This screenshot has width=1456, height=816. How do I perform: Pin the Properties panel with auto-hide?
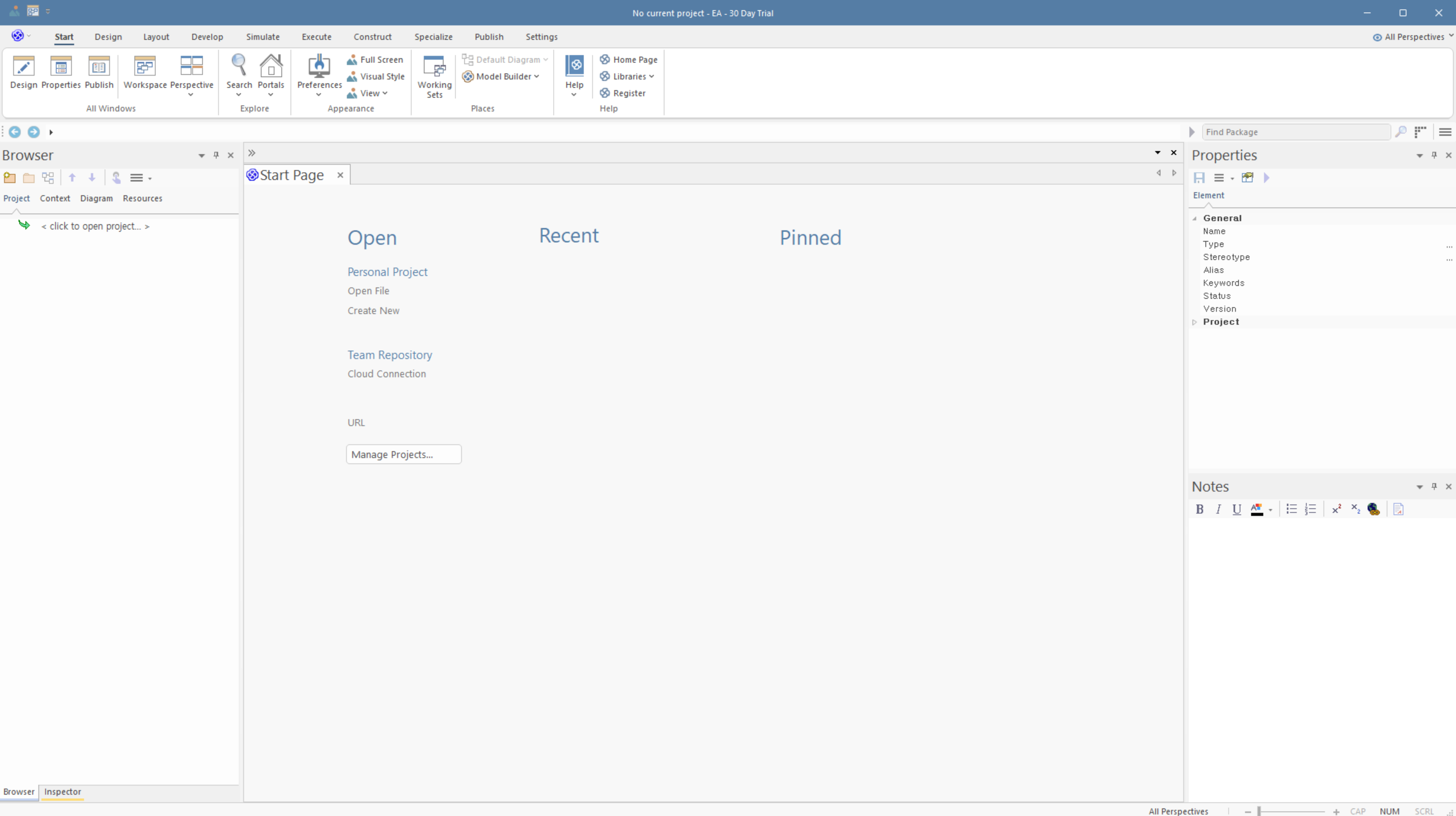pos(1434,155)
